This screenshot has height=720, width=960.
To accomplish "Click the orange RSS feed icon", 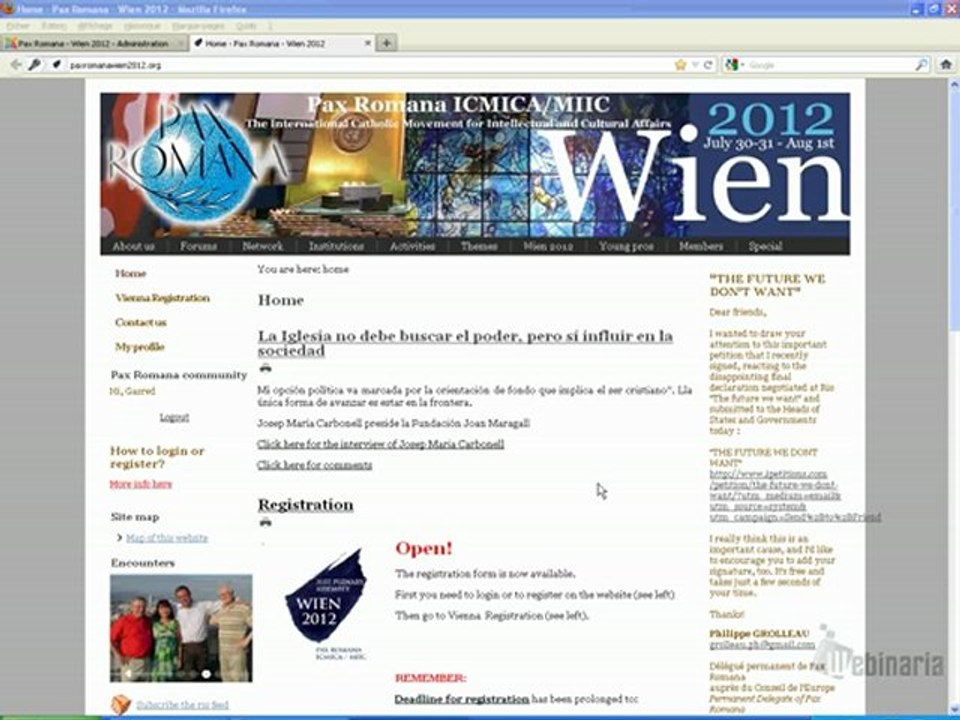I will [x=121, y=705].
